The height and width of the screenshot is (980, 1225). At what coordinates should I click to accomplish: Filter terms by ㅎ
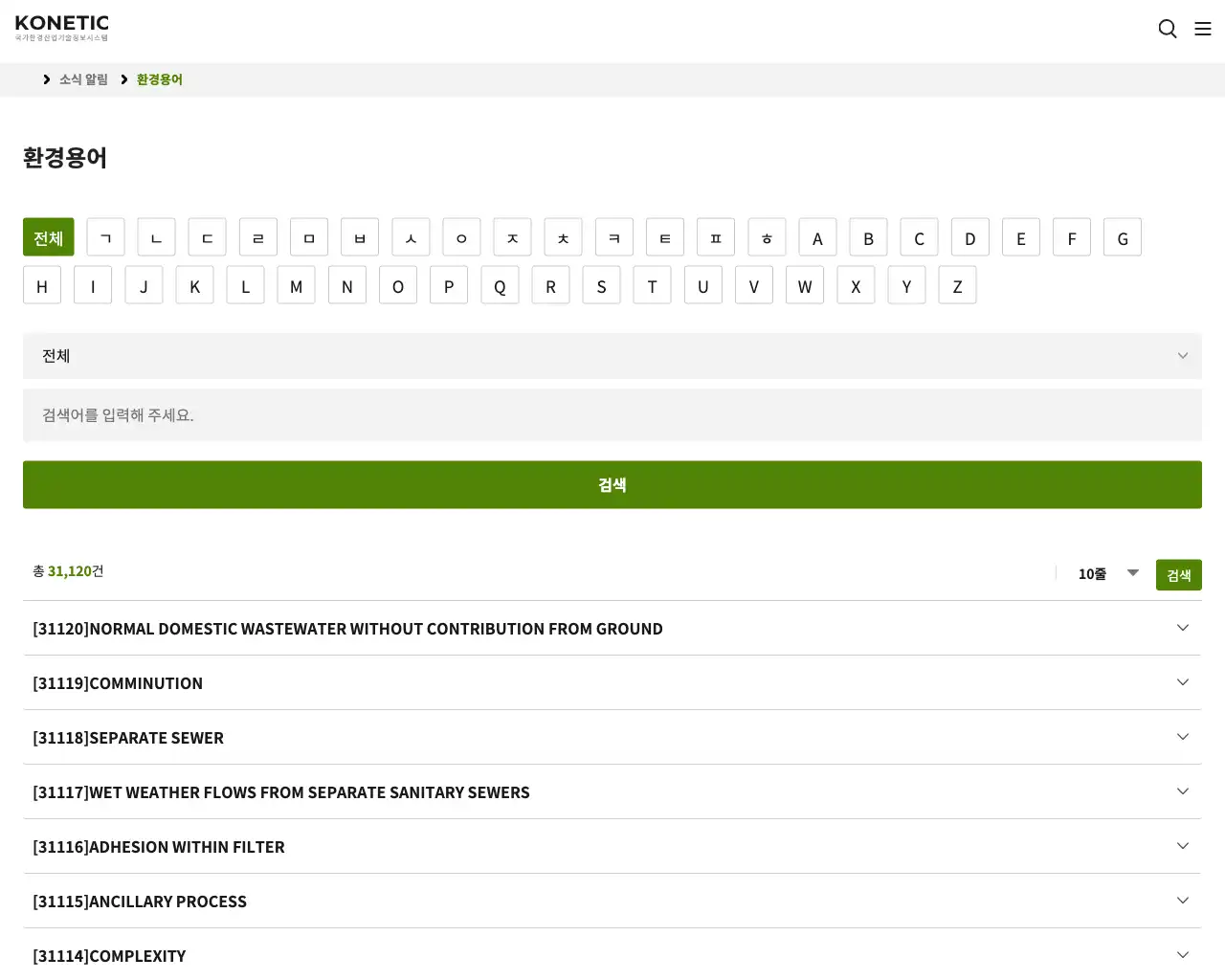(x=767, y=237)
